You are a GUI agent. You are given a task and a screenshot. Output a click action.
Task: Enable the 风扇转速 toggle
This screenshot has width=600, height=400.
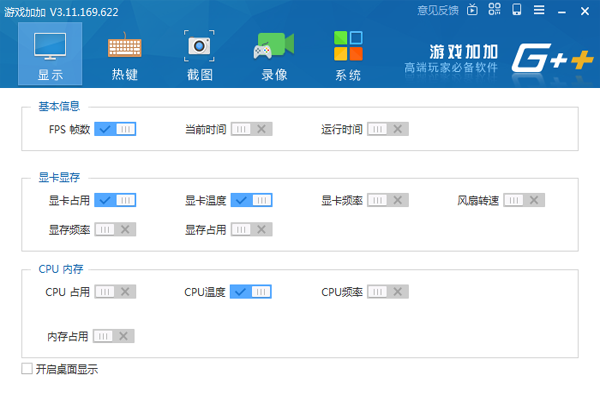click(524, 200)
